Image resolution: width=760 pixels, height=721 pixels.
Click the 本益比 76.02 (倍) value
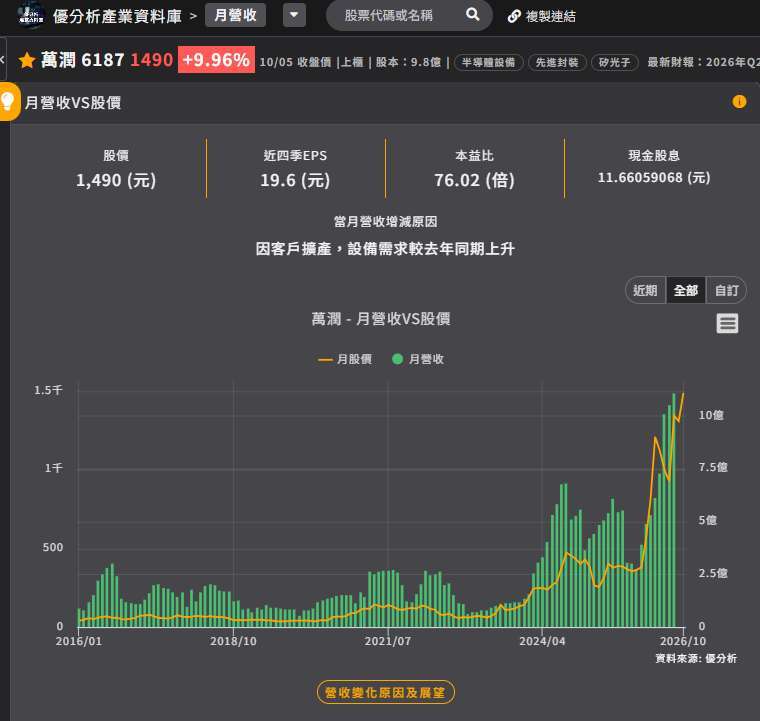pos(474,180)
